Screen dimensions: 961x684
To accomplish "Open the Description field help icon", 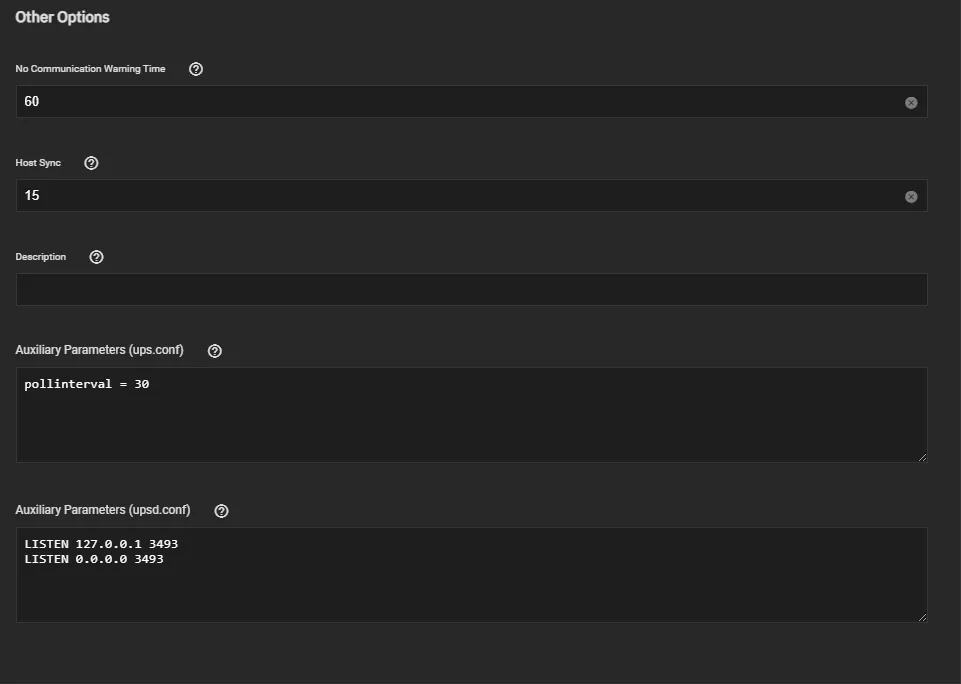I will pyautogui.click(x=96, y=257).
